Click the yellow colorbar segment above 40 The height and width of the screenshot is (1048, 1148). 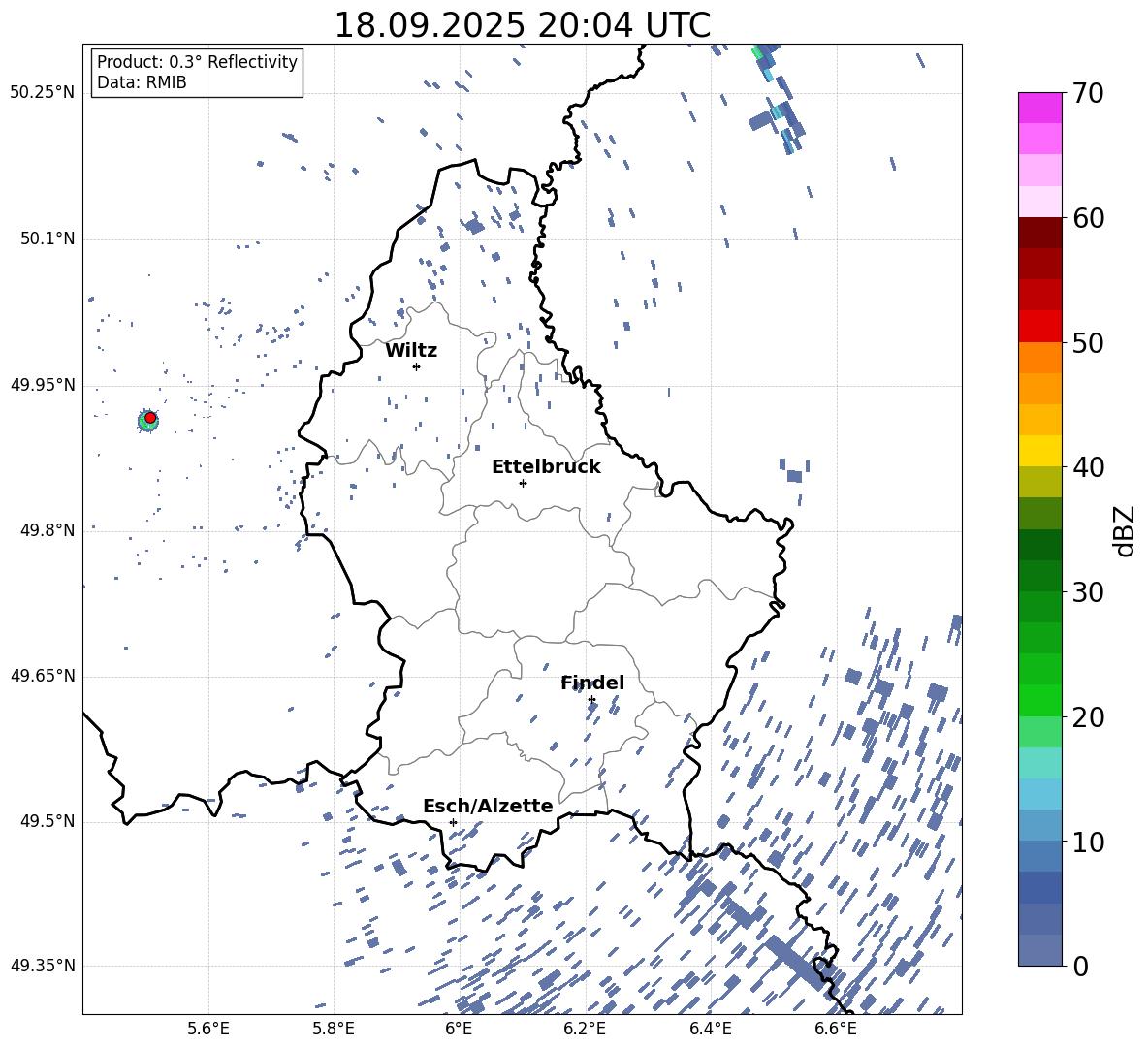(x=1039, y=451)
